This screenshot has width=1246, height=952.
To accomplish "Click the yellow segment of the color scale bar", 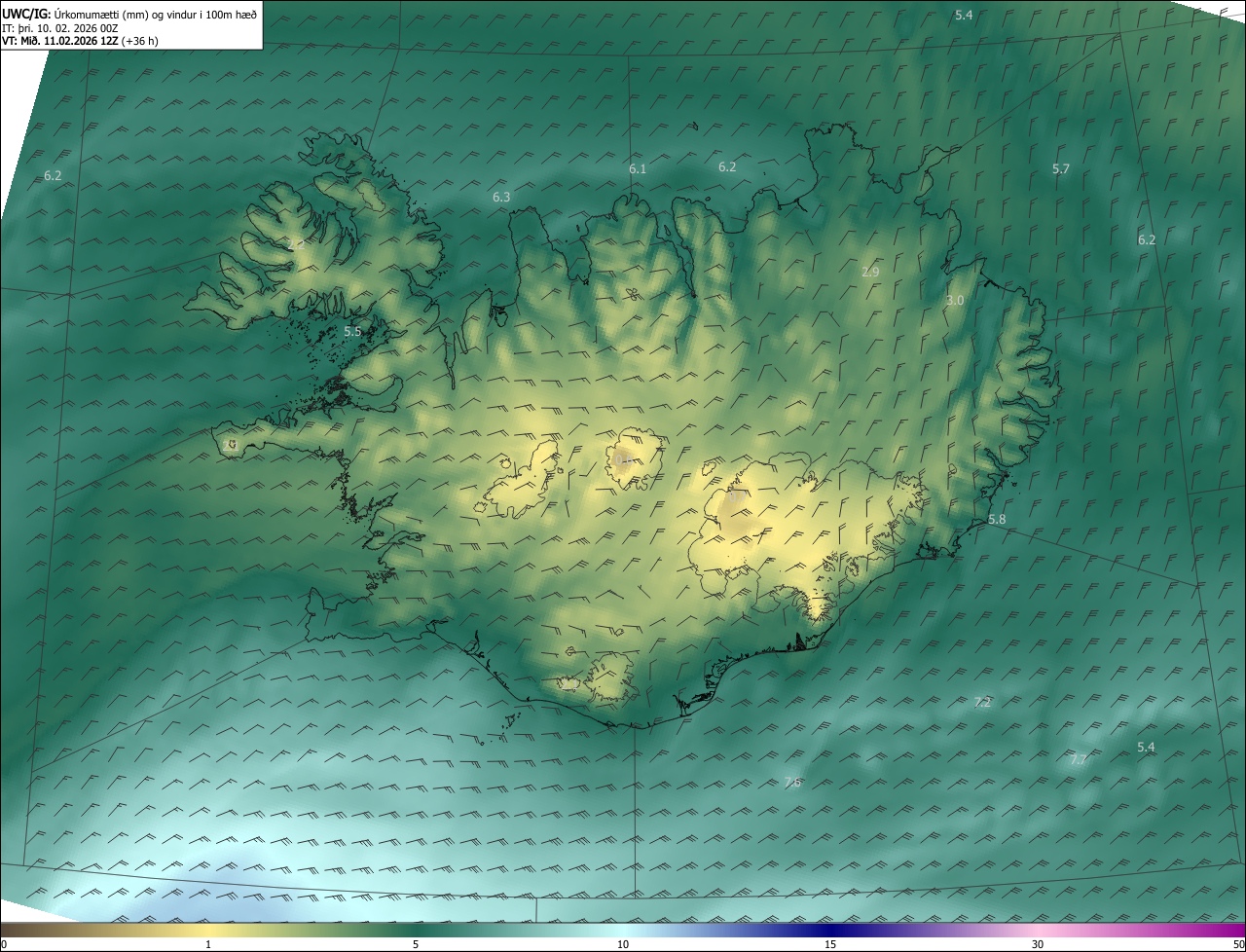I will [208, 930].
